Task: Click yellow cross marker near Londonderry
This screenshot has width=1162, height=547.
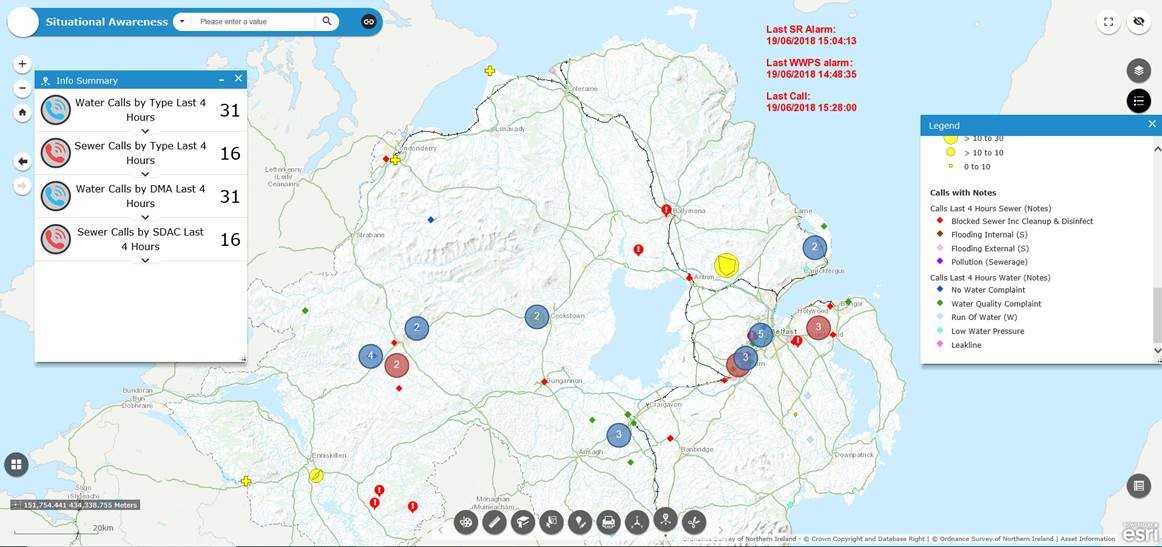Action: (395, 159)
